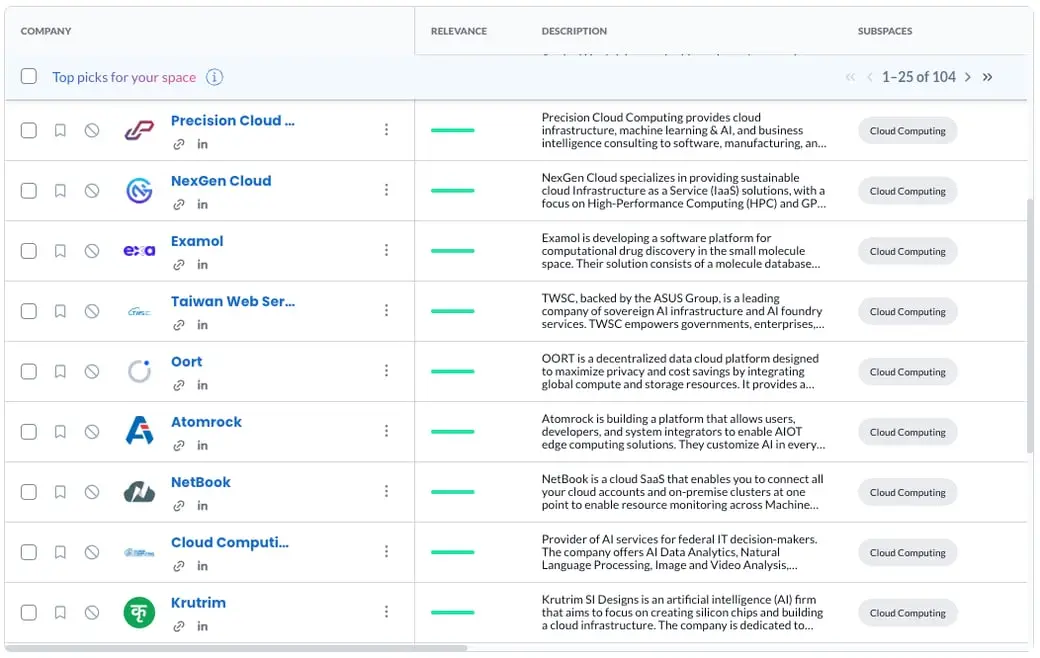Open LinkedIn icon for Oort
The image size is (1040, 658).
pyautogui.click(x=202, y=385)
